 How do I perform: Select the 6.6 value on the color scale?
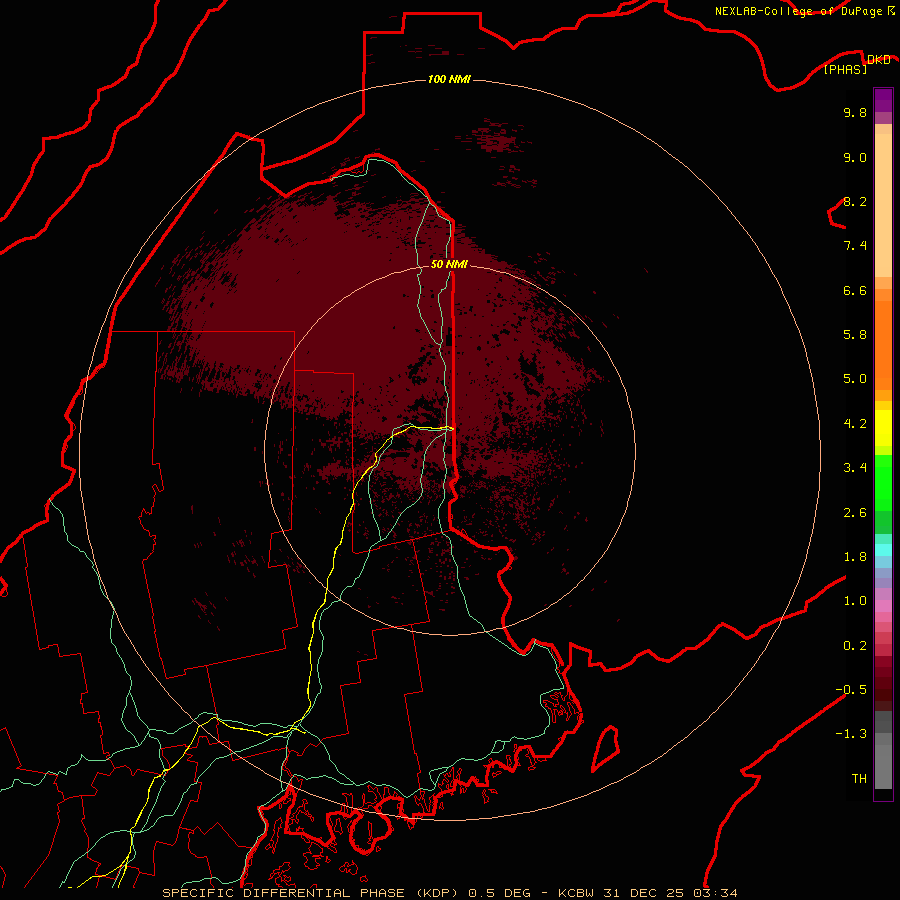855,290
